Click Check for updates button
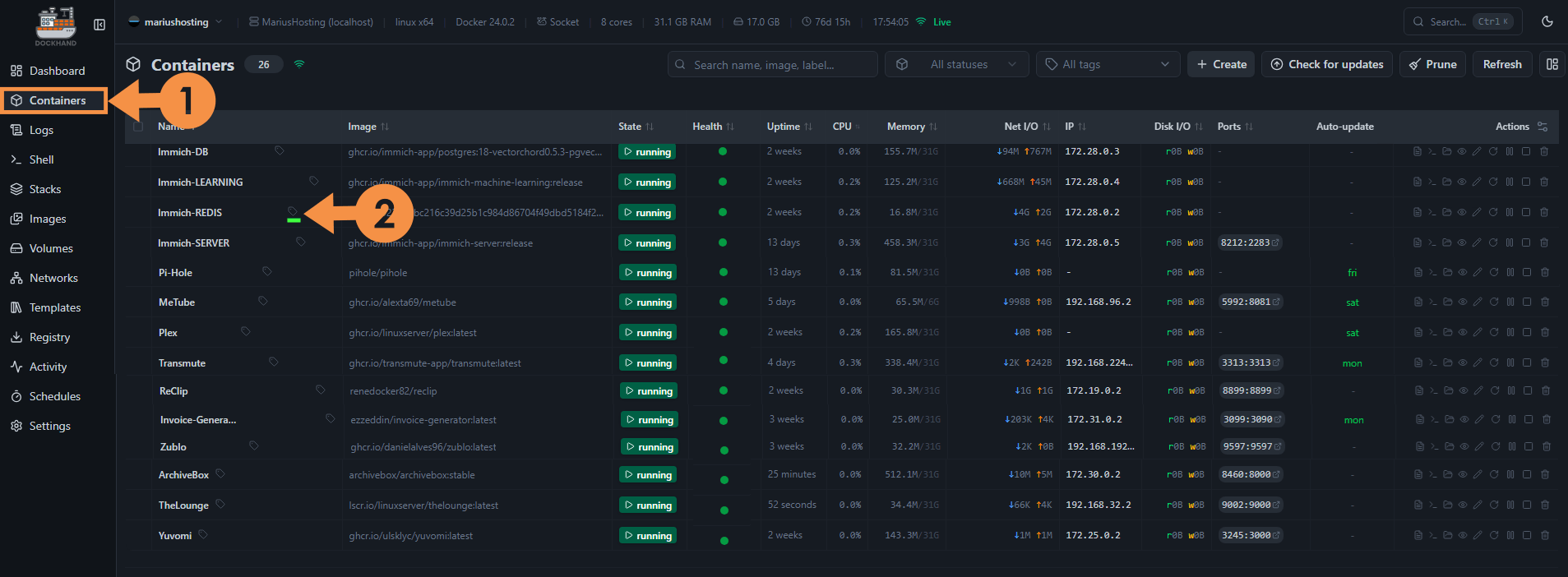 pyautogui.click(x=1327, y=64)
